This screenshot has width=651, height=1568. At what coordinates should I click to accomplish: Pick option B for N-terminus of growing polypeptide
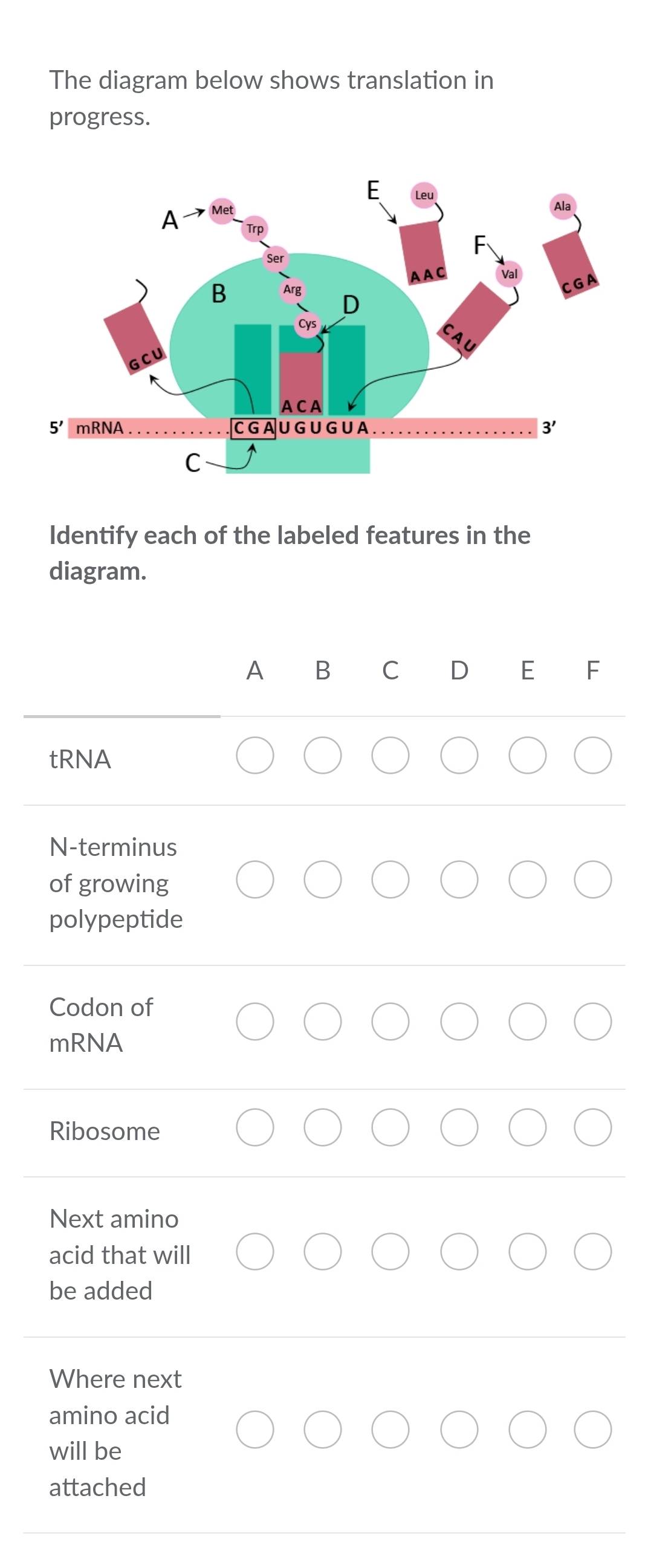pos(322,880)
